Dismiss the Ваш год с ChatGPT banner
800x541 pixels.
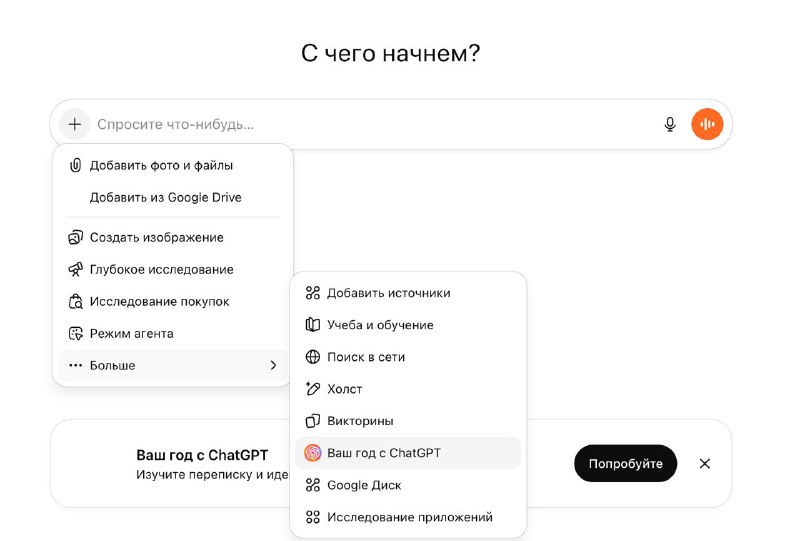tap(705, 463)
